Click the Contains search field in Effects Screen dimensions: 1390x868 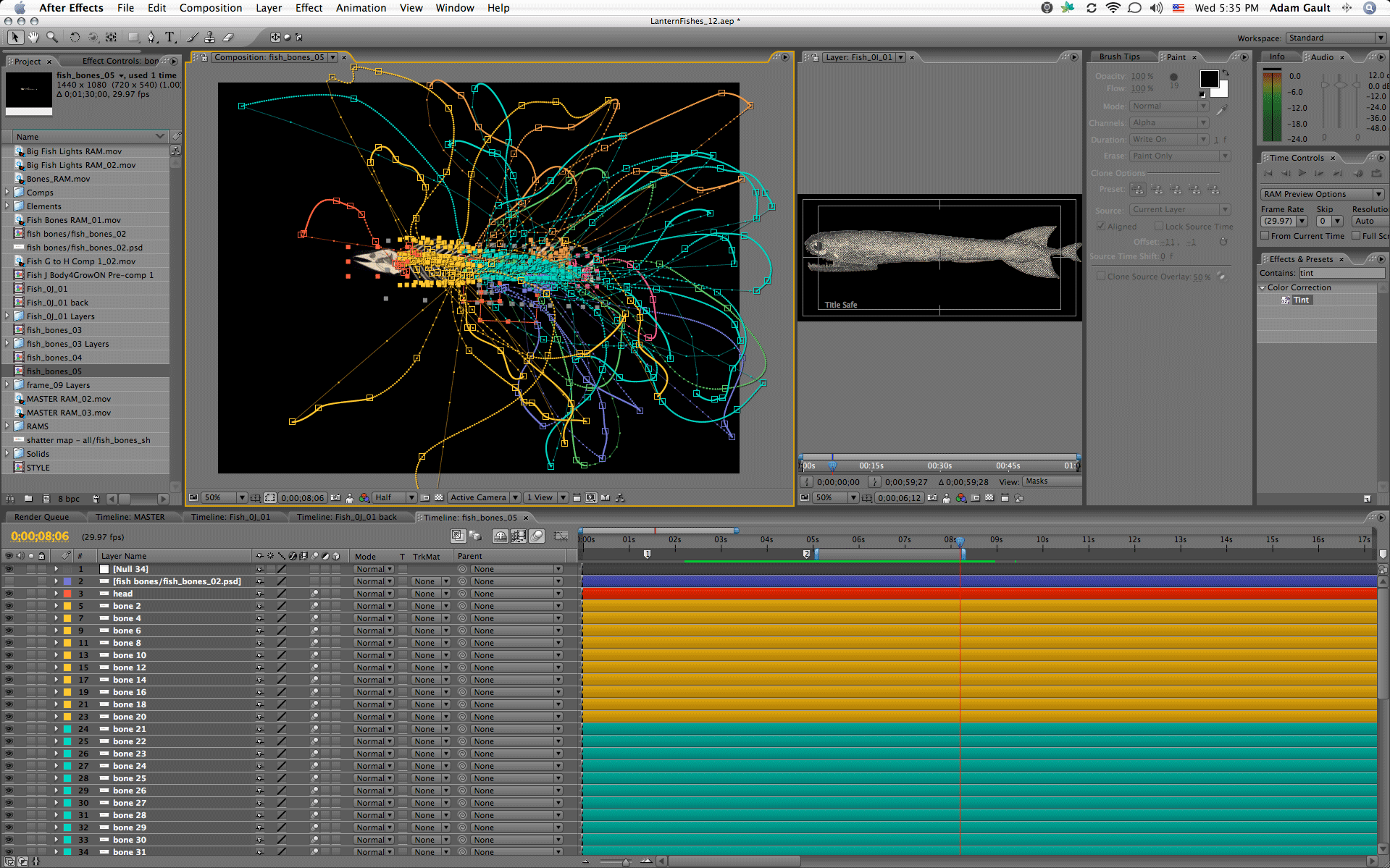click(1341, 273)
